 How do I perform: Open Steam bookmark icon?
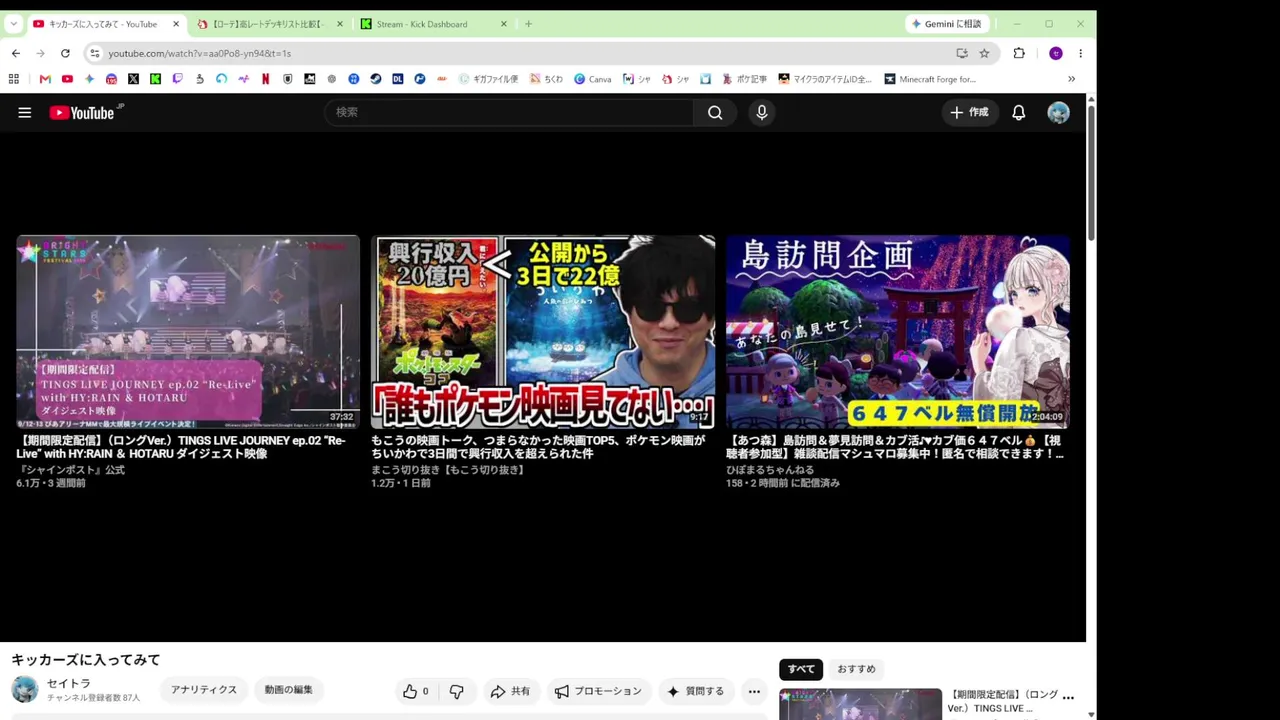[375, 79]
